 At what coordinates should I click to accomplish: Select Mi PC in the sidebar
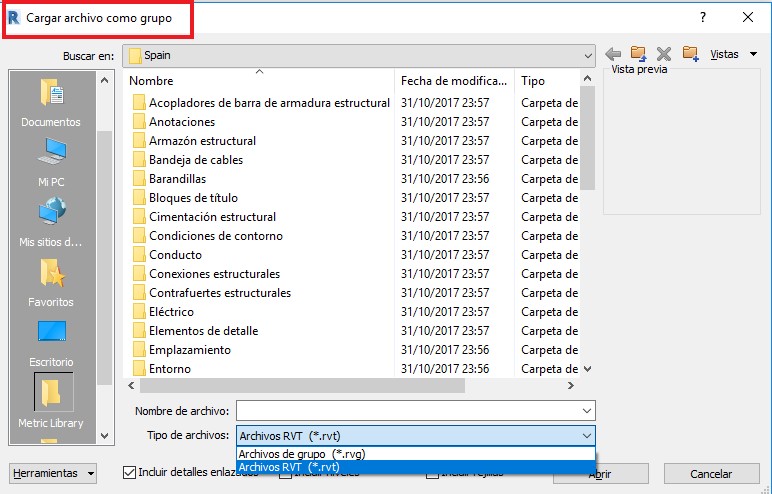[51, 162]
